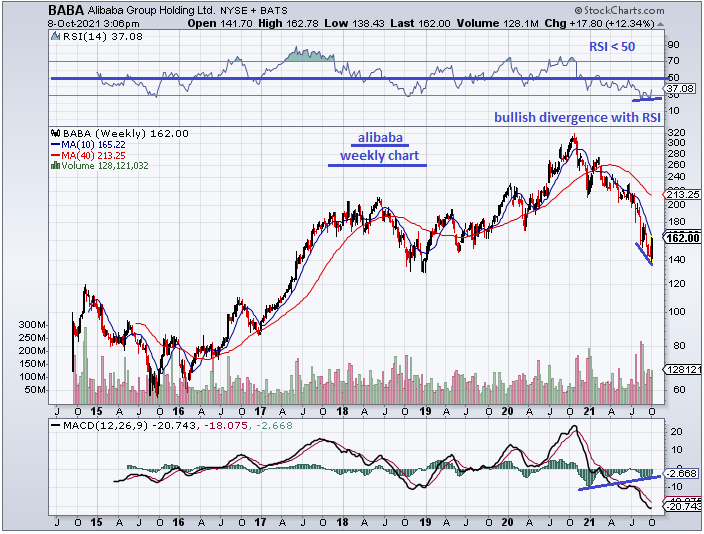This screenshot has height=534, width=704.
Task: Click the BABA ticker symbol title
Action: (66, 10)
